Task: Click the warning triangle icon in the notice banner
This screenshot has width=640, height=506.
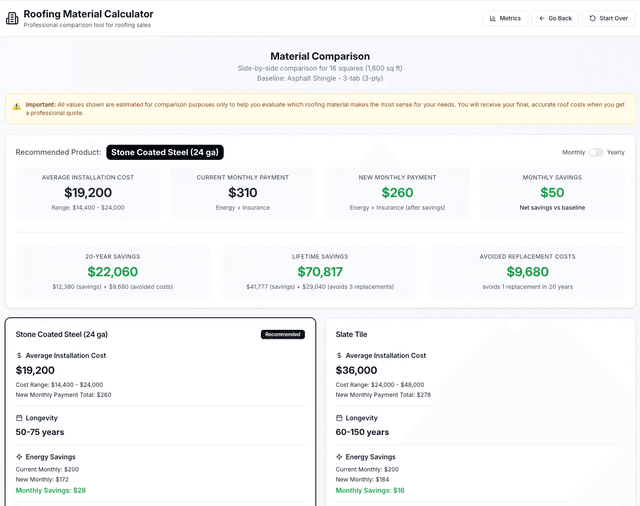Action: [16, 105]
